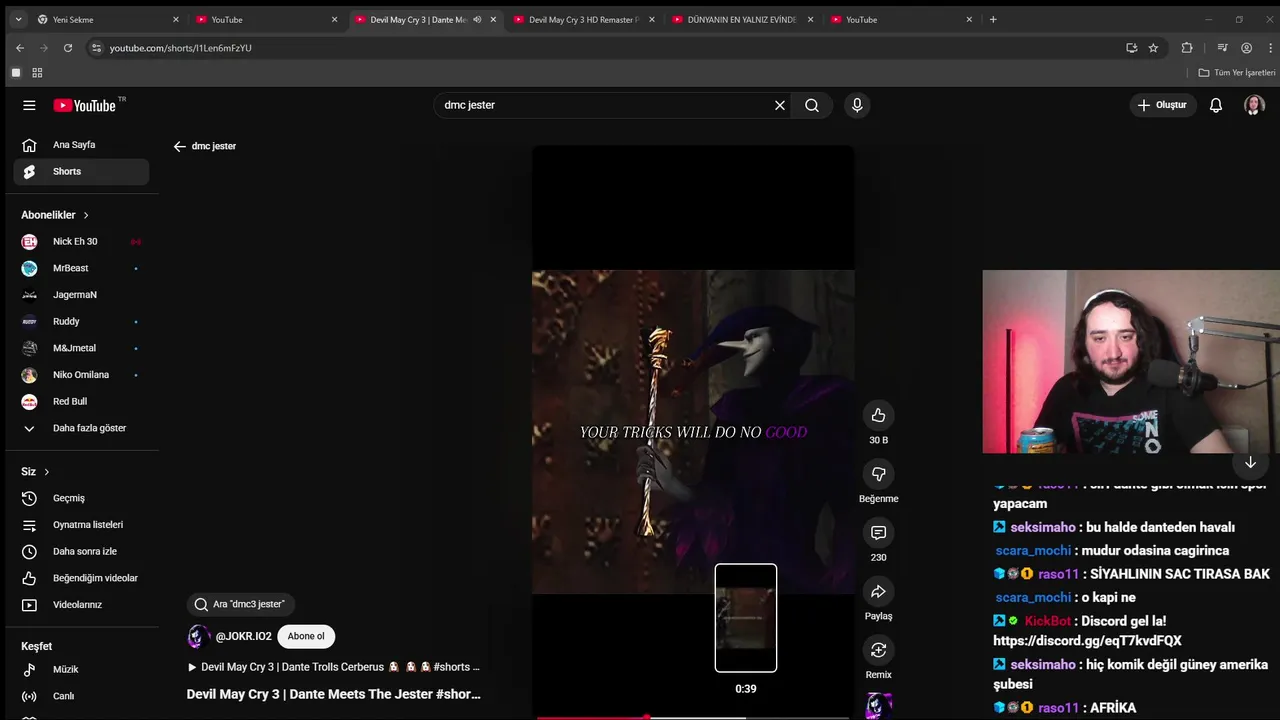Click the browser address bar URL
The height and width of the screenshot is (720, 1280).
click(181, 48)
